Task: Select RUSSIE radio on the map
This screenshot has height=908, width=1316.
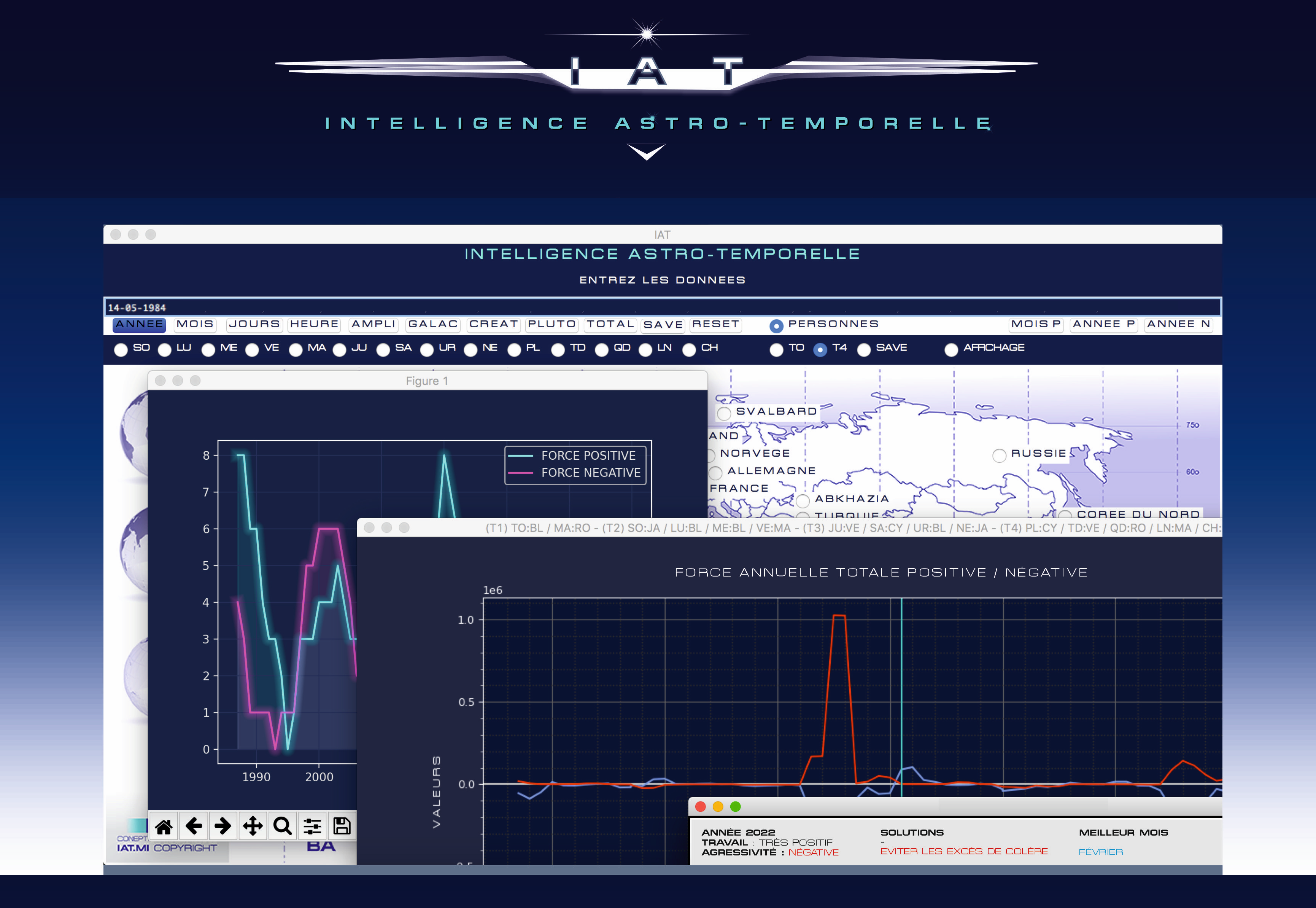Action: pyautogui.click(x=1000, y=456)
